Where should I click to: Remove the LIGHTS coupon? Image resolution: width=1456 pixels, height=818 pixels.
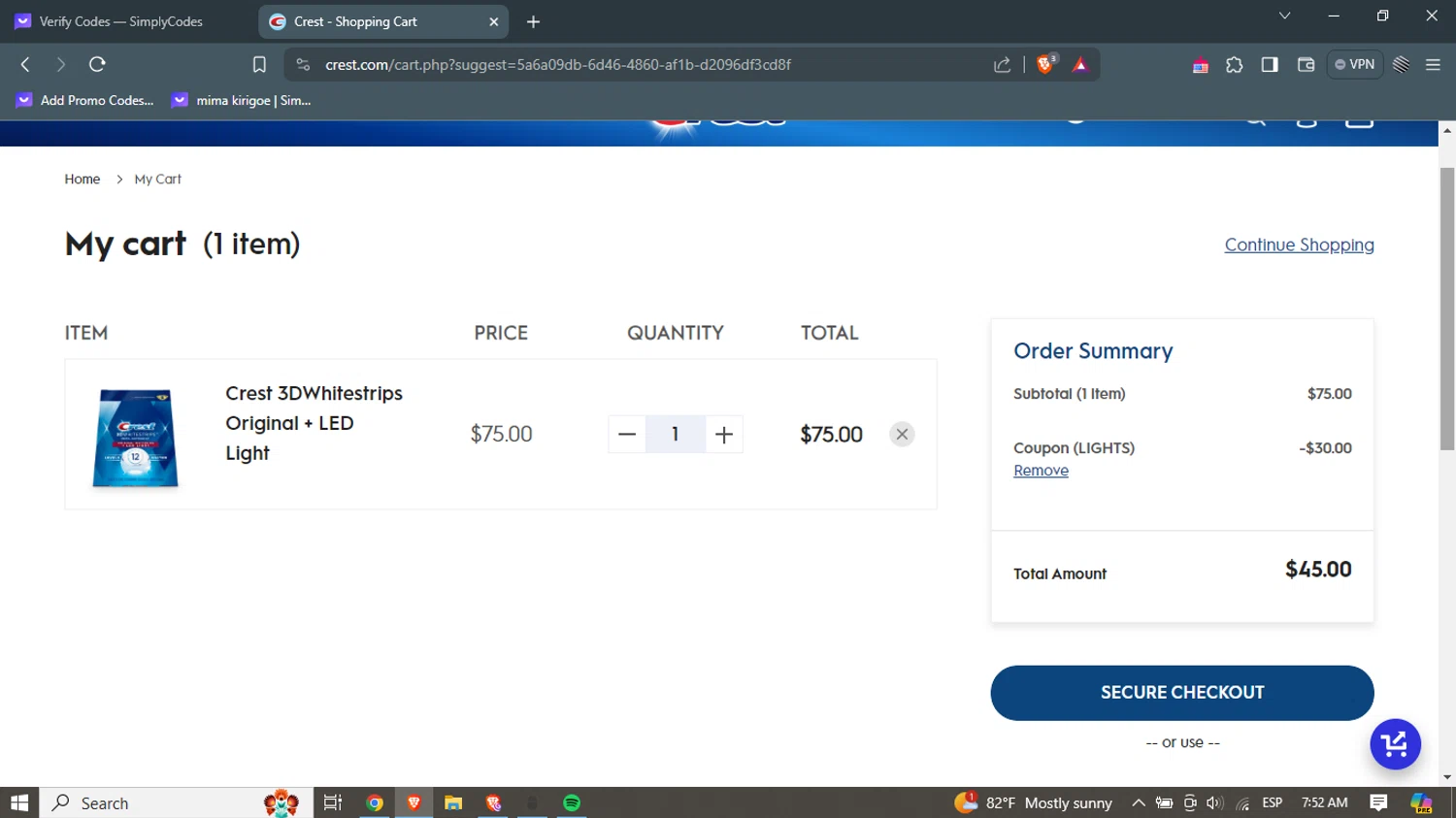point(1041,471)
